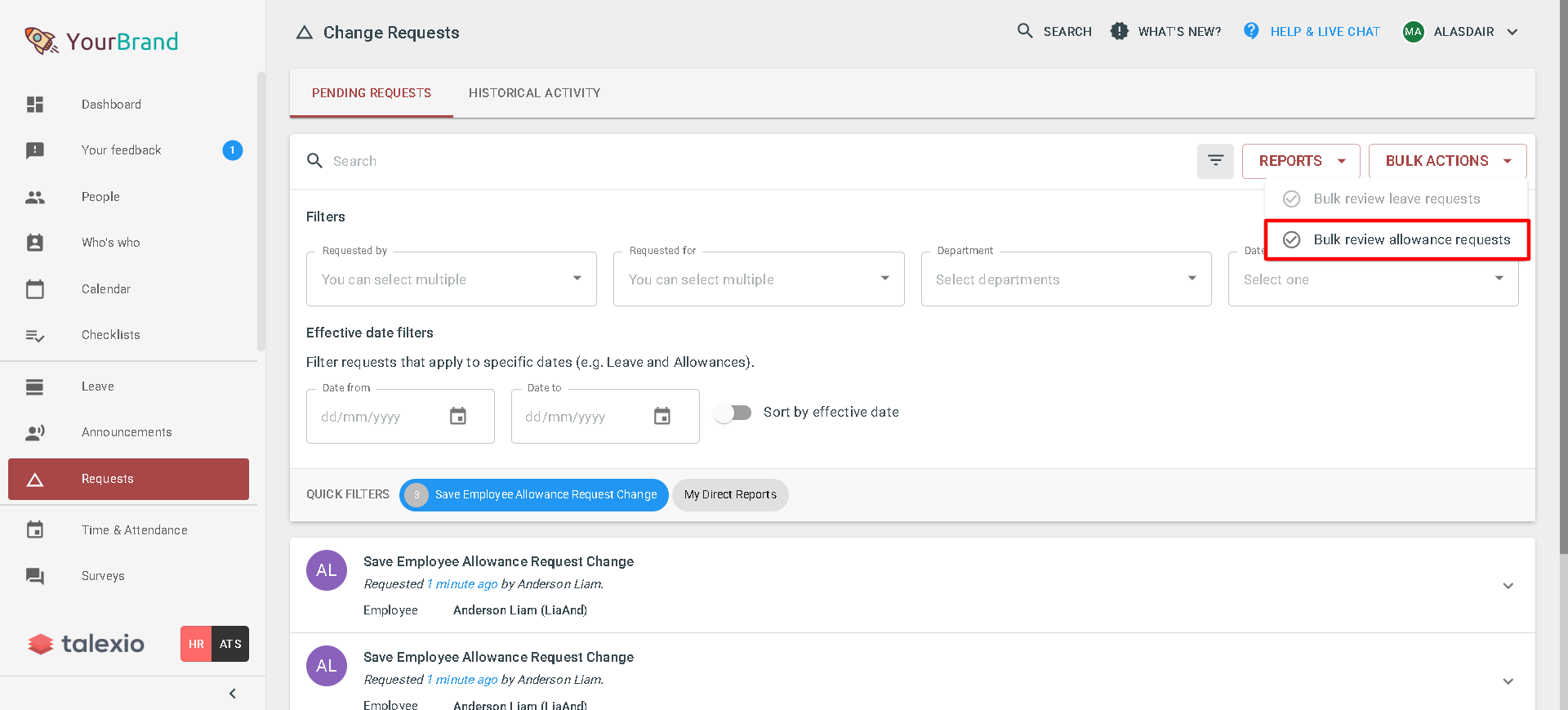The image size is (1568, 710).
Task: Toggle the Save Employee Allowance Request Change quick filter
Action: click(x=534, y=495)
